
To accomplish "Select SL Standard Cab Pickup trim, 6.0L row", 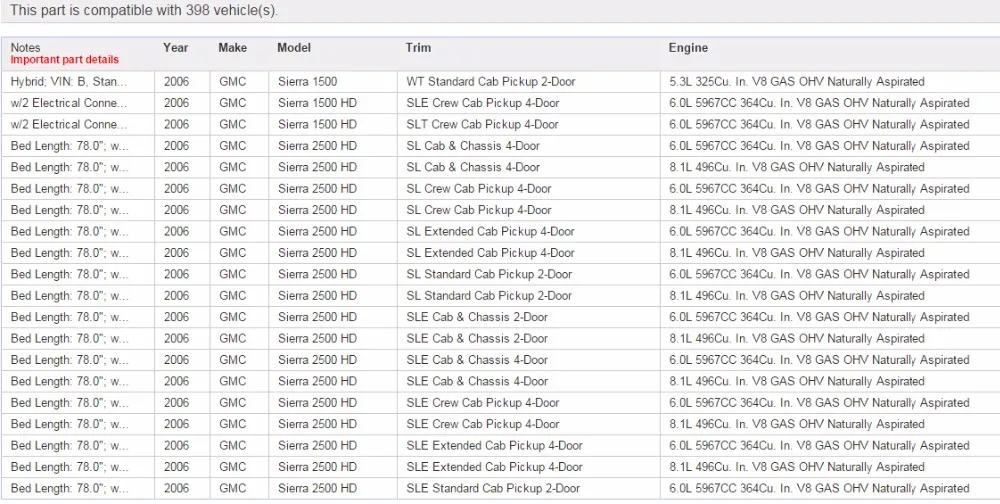I will tap(489, 274).
